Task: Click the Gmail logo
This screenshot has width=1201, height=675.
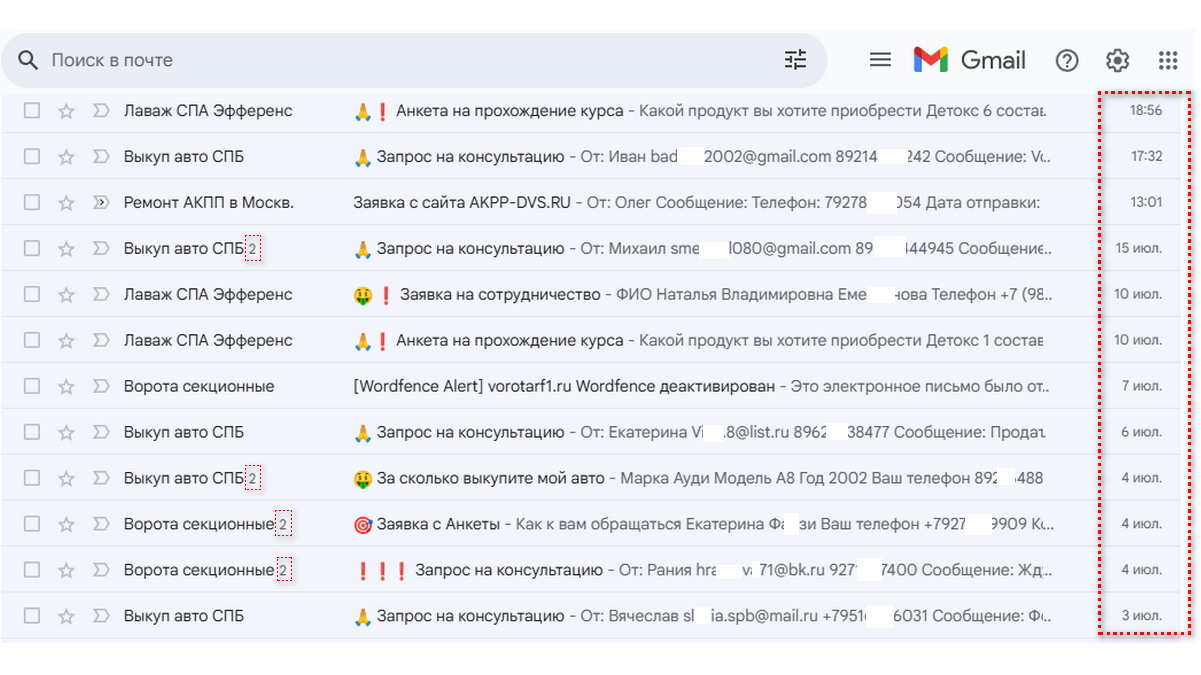Action: 969,60
